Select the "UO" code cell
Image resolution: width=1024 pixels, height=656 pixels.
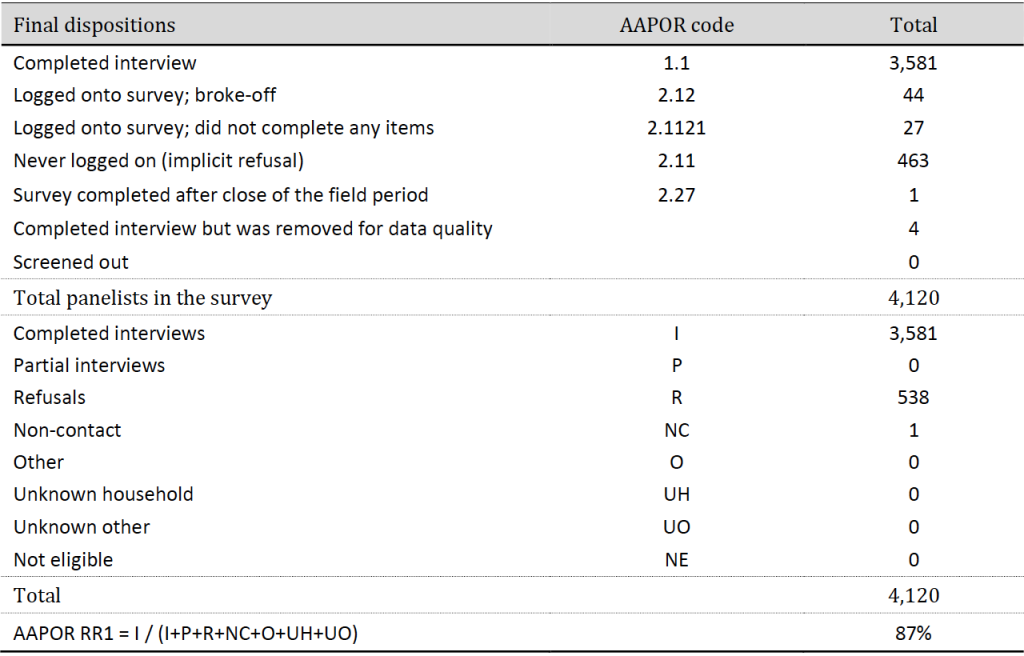[x=676, y=527]
